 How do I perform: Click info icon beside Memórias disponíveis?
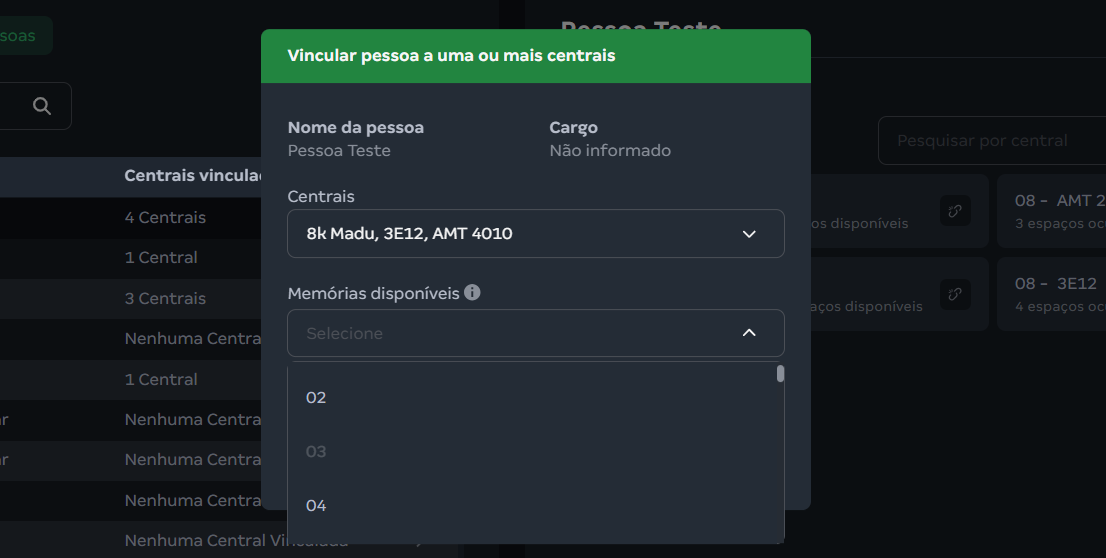[x=472, y=293]
